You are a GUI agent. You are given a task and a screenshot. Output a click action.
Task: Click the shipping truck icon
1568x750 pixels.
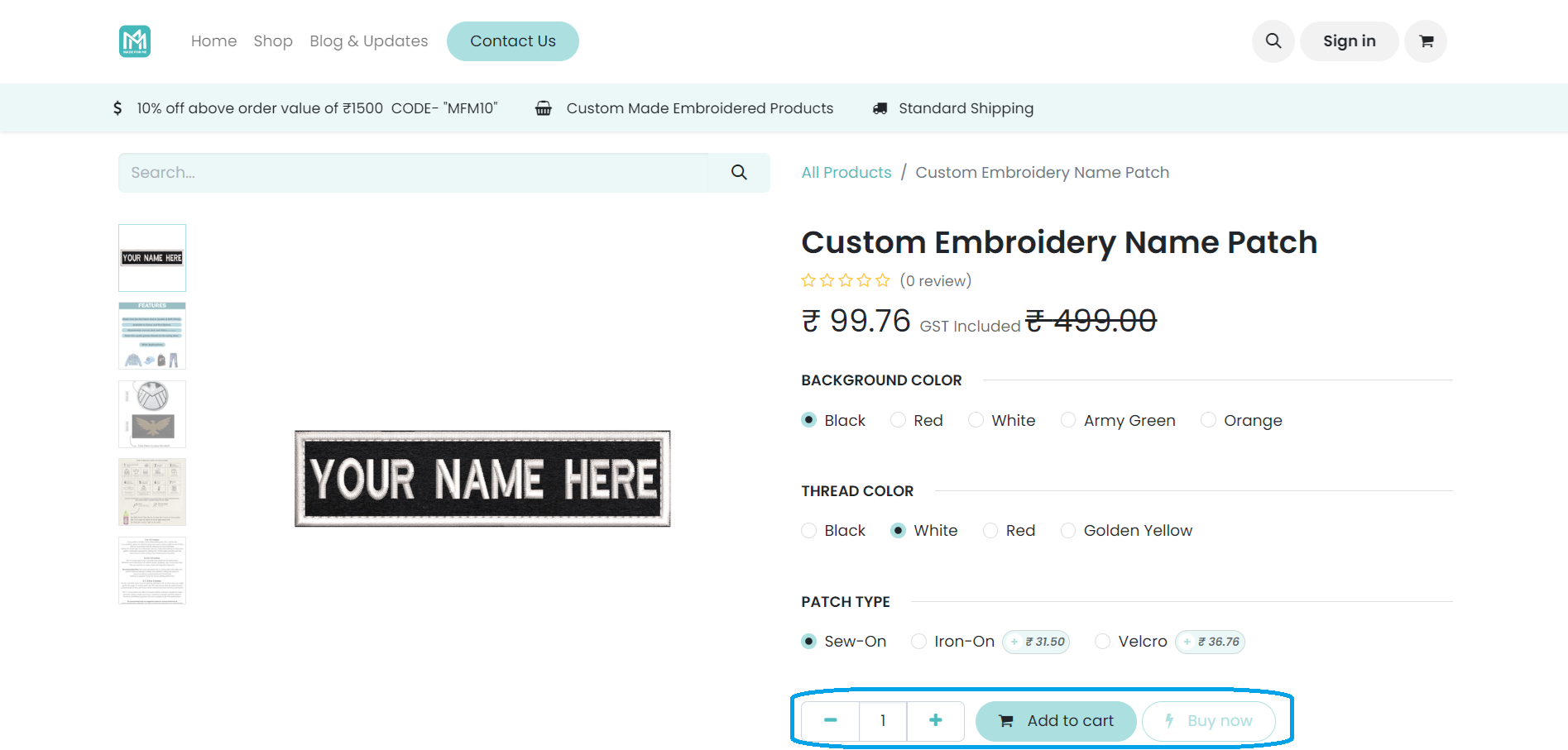click(880, 108)
